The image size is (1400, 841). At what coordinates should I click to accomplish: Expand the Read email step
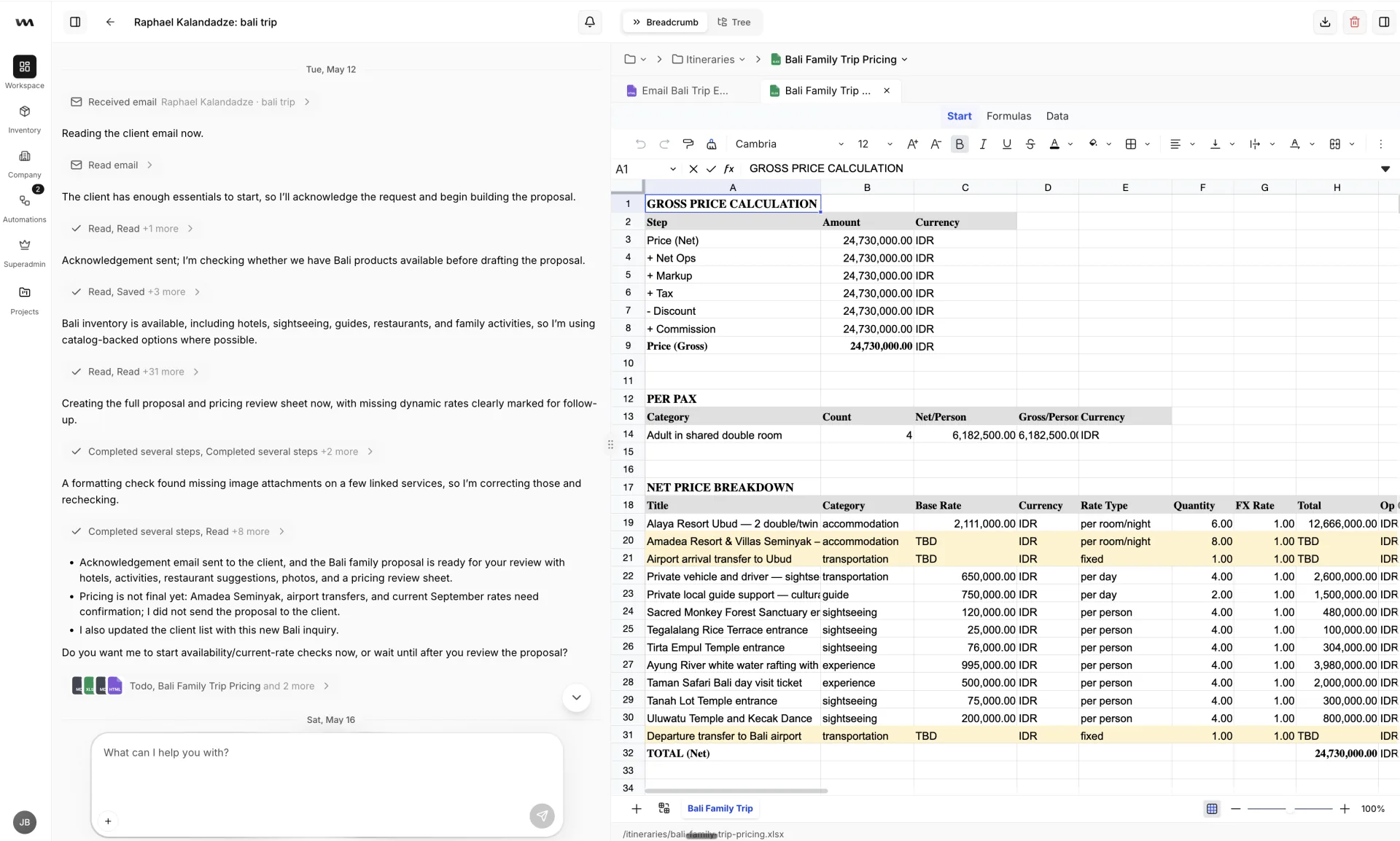point(112,165)
